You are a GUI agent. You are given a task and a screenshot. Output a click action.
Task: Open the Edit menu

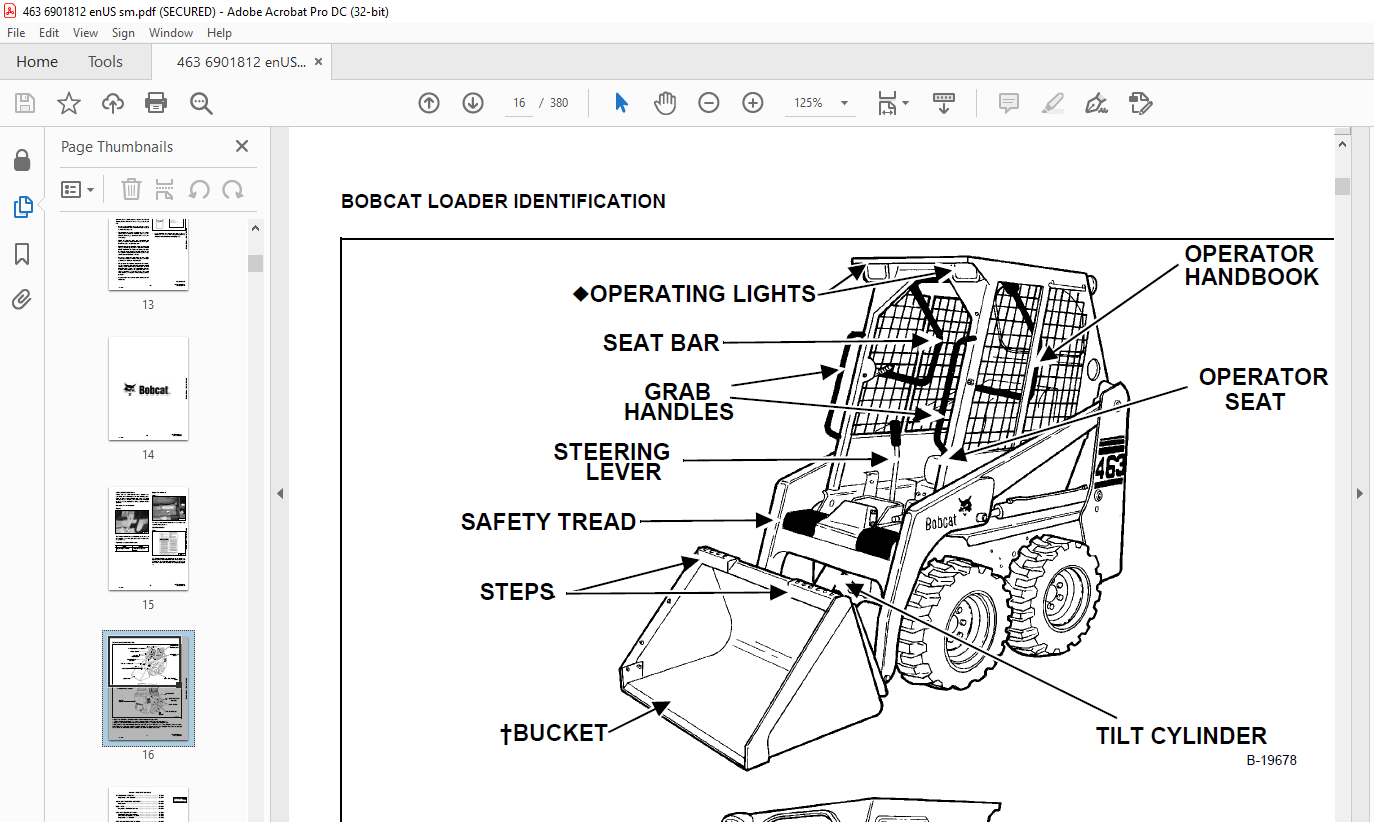tap(49, 33)
